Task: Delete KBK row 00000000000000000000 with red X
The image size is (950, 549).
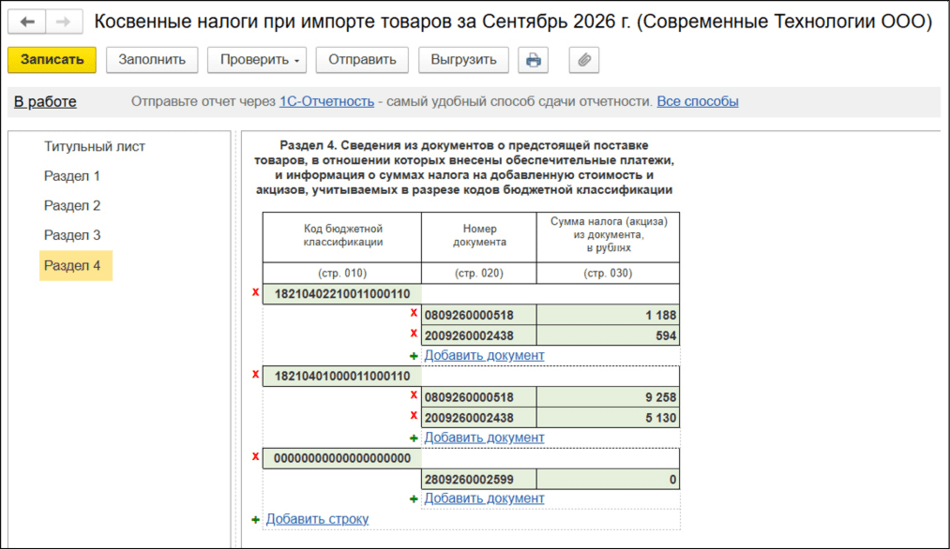Action: coord(256,457)
